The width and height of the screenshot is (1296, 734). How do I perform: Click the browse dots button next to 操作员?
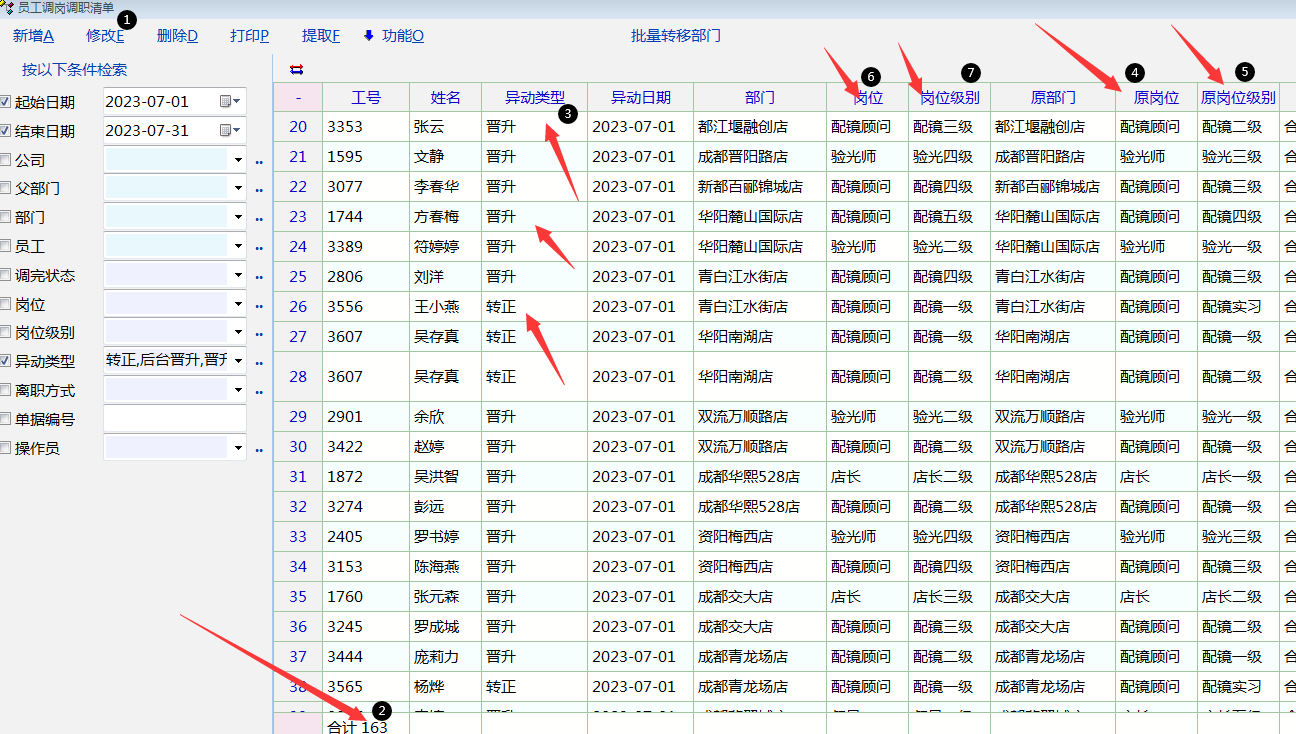pyautogui.click(x=259, y=449)
